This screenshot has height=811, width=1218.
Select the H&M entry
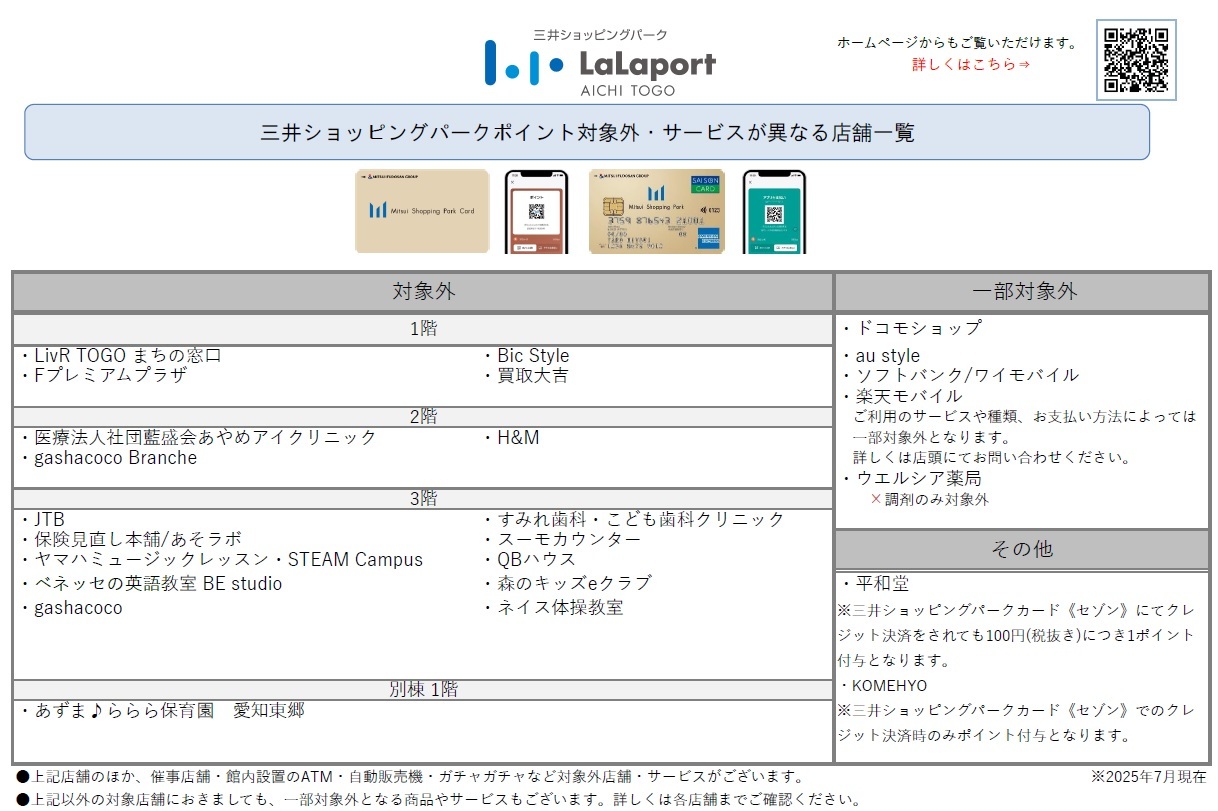tap(511, 438)
